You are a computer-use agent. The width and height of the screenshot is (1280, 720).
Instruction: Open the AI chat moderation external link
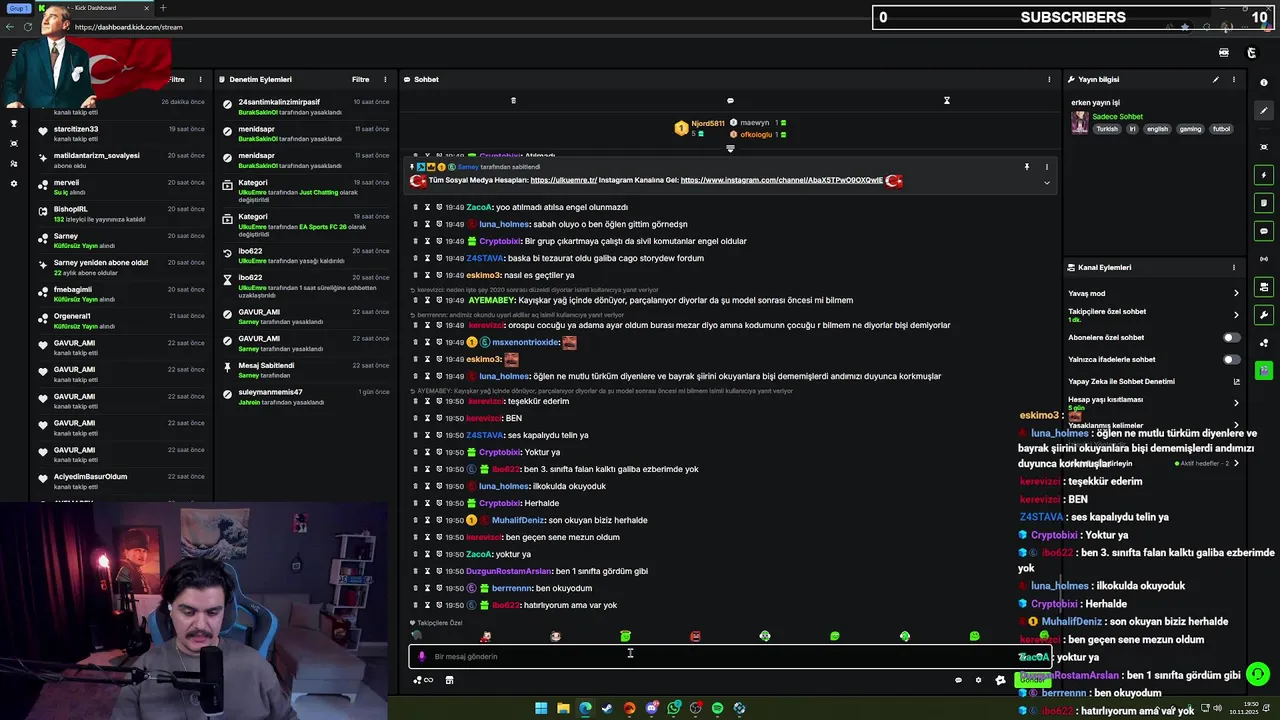(1236, 381)
